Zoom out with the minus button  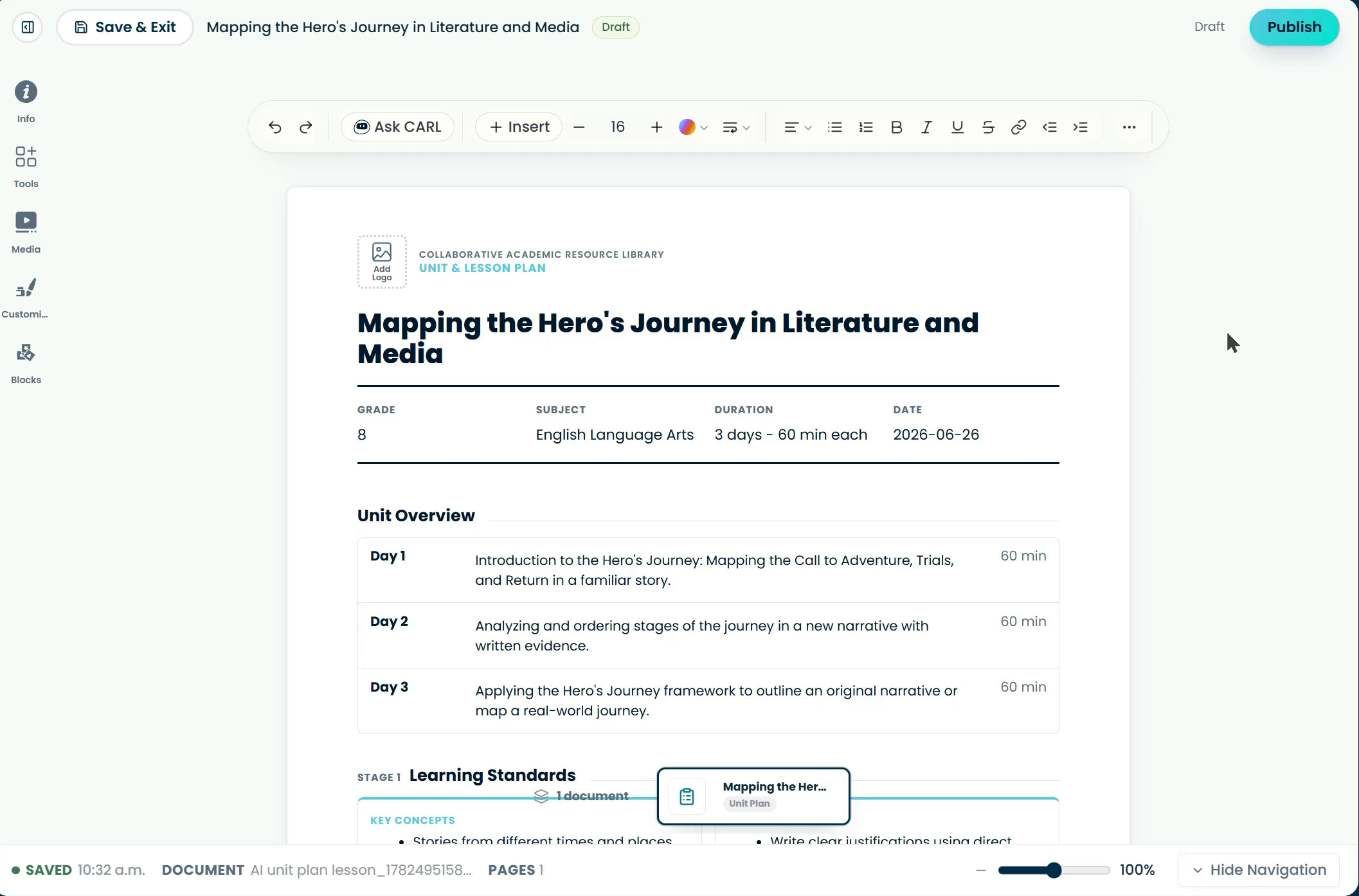[981, 870]
